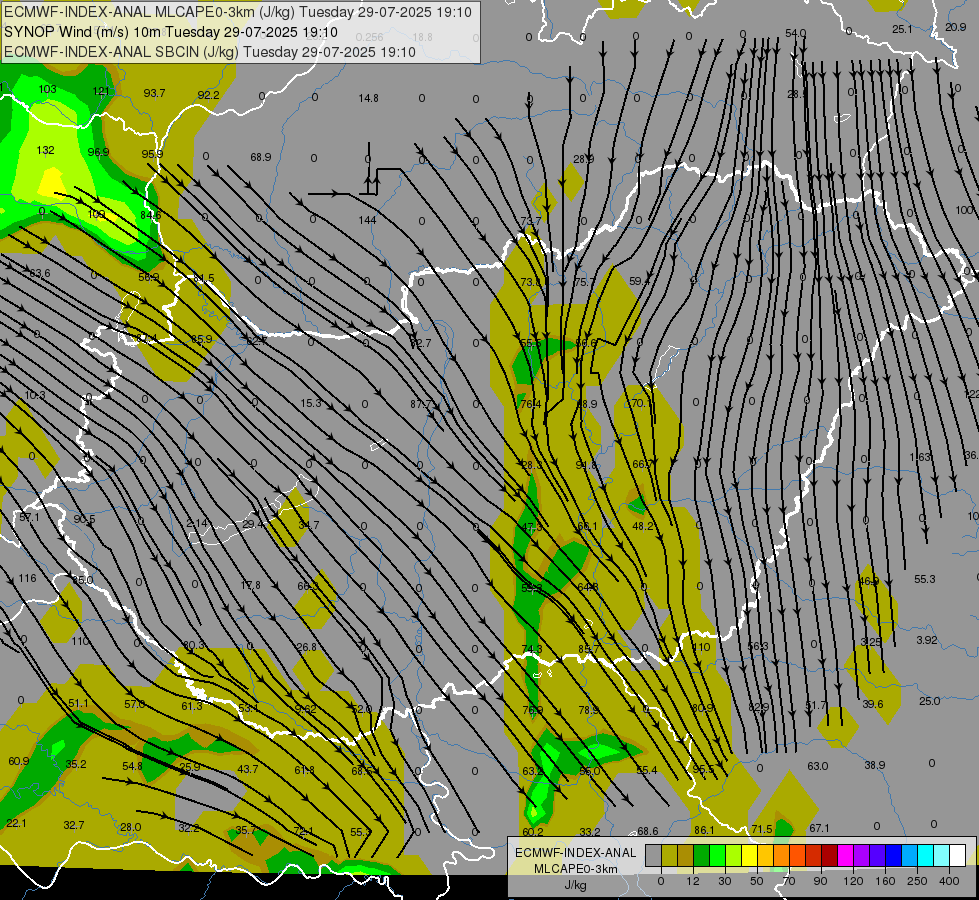The height and width of the screenshot is (900, 979).
Task: Click the legend tick label 250
Action: pyautogui.click(x=917, y=881)
